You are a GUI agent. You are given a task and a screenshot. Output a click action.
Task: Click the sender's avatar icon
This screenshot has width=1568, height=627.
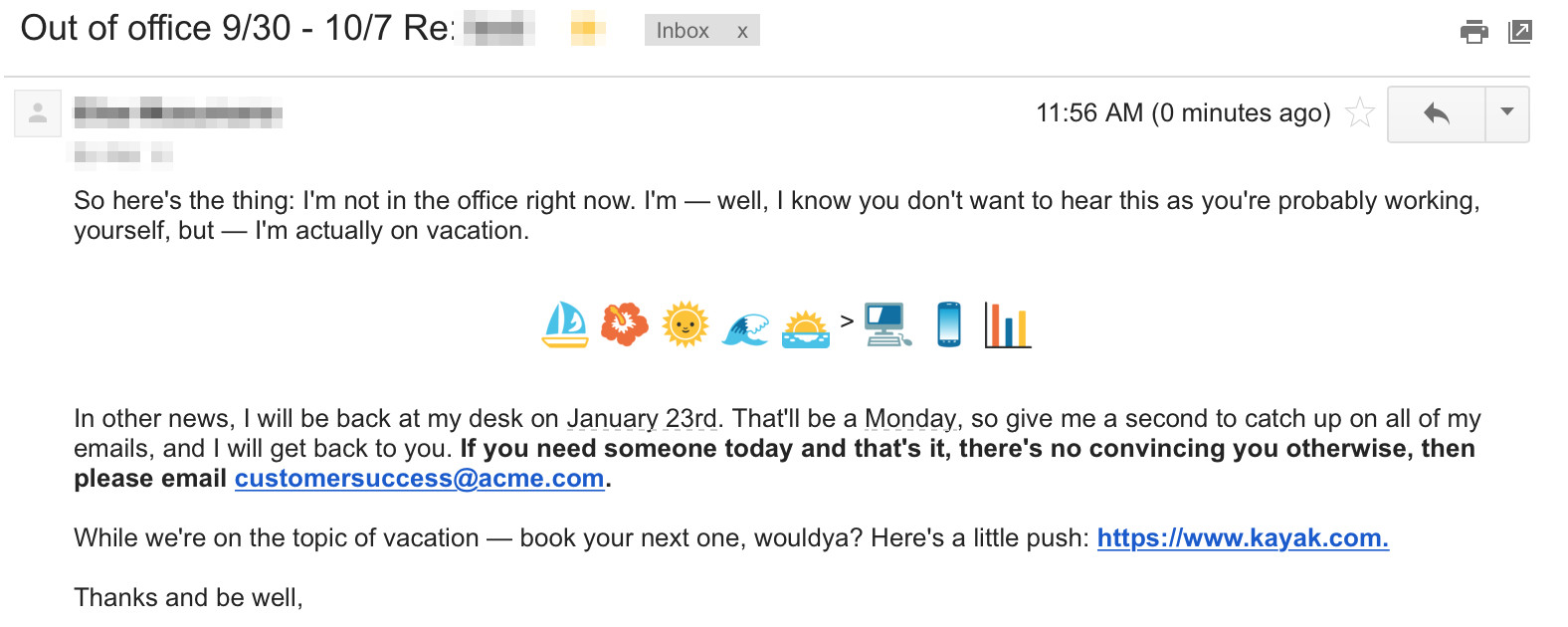click(x=38, y=113)
